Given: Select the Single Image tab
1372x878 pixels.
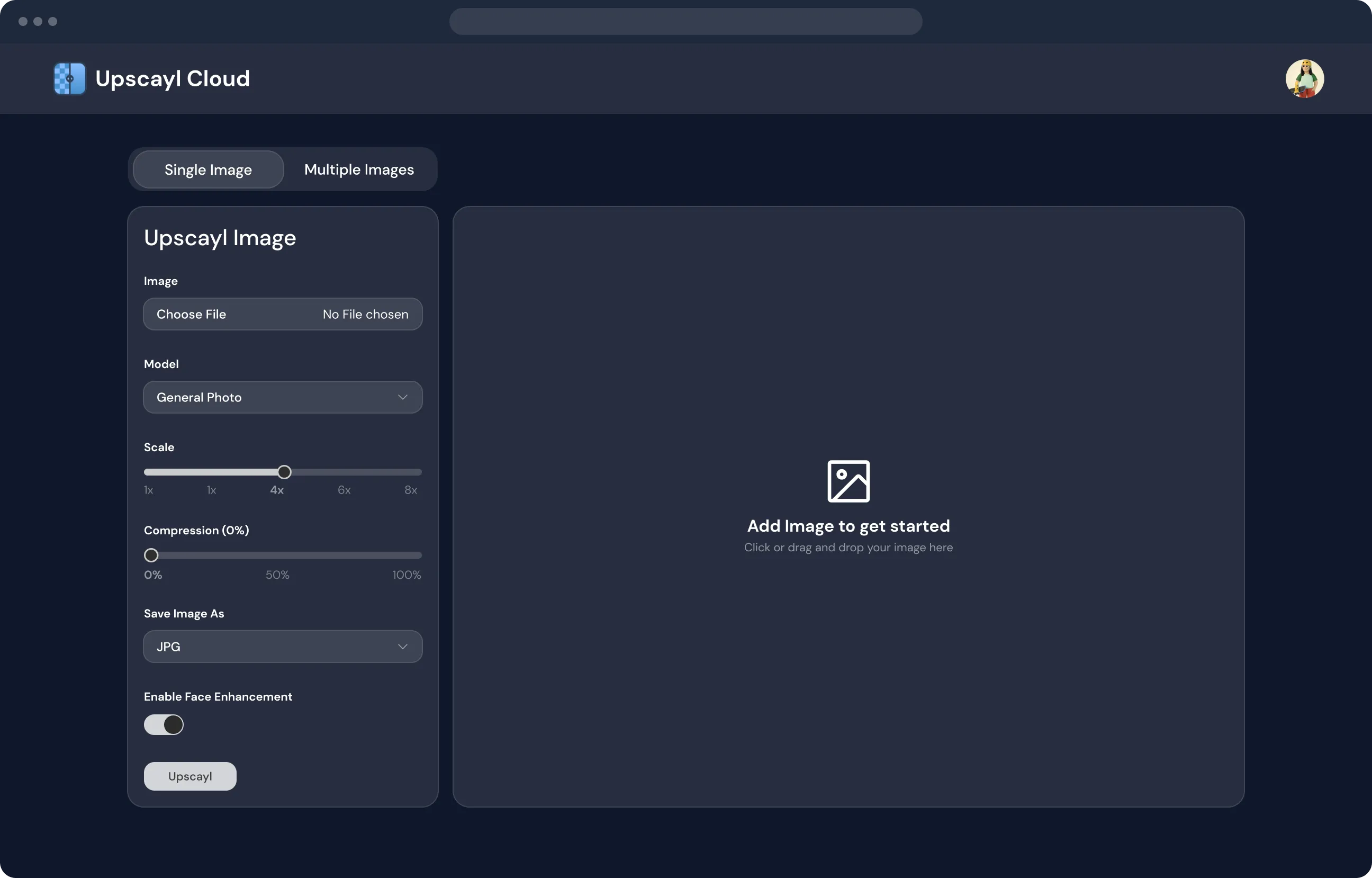Looking at the screenshot, I should 207,169.
